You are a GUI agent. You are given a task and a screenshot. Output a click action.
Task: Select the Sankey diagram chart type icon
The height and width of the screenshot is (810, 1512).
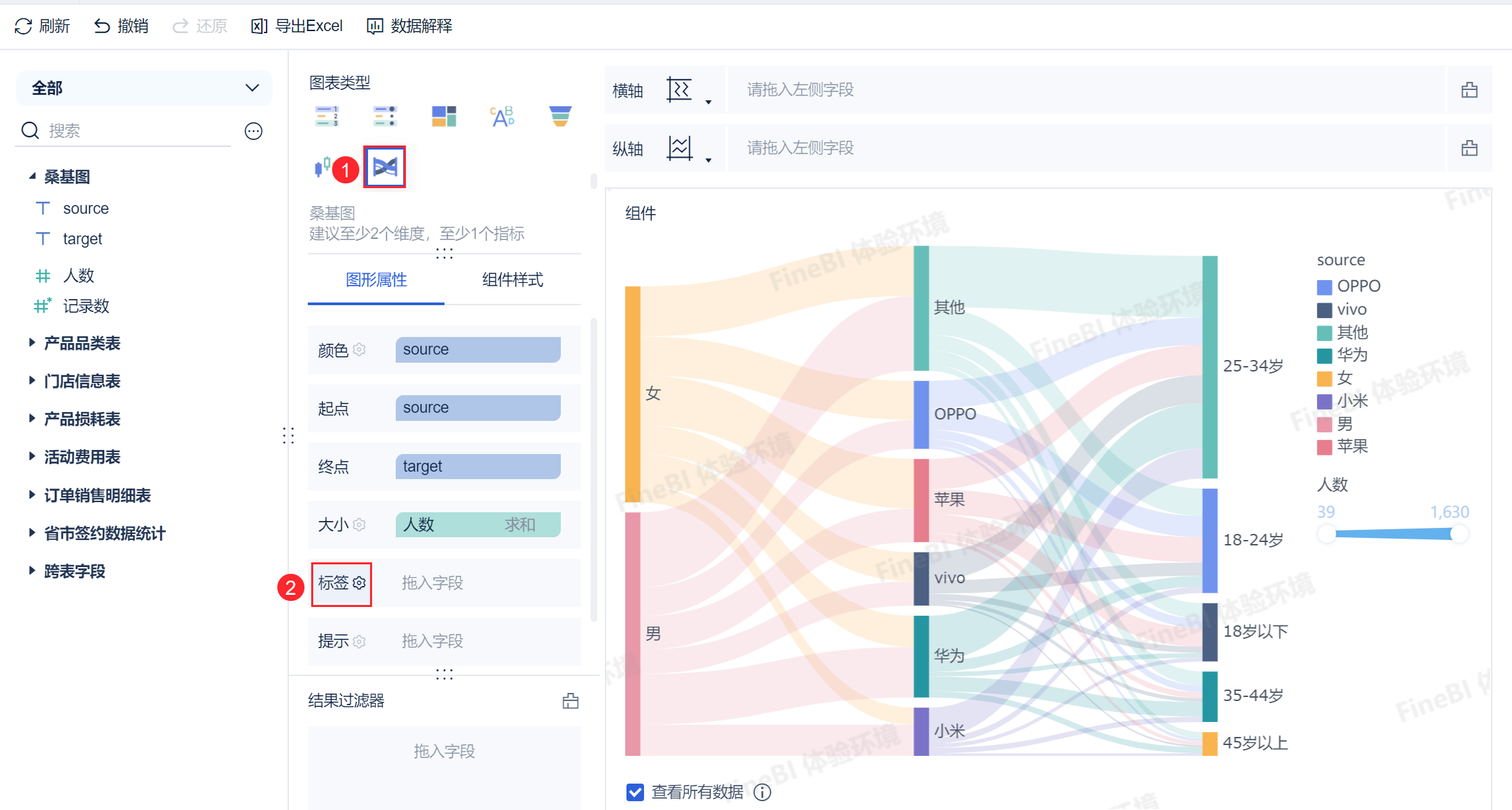[384, 166]
